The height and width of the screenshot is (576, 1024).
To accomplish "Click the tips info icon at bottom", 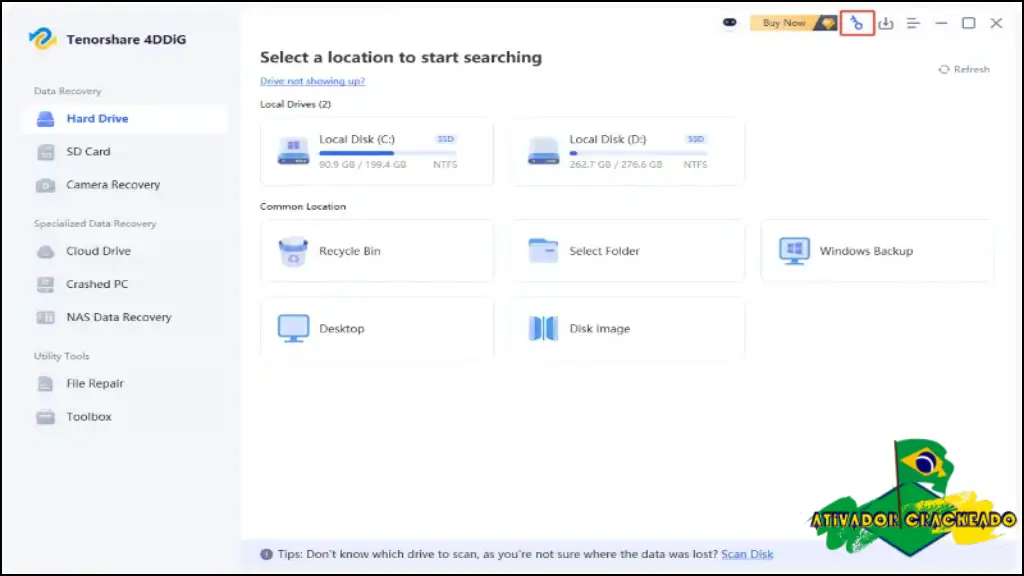I will [x=266, y=554].
